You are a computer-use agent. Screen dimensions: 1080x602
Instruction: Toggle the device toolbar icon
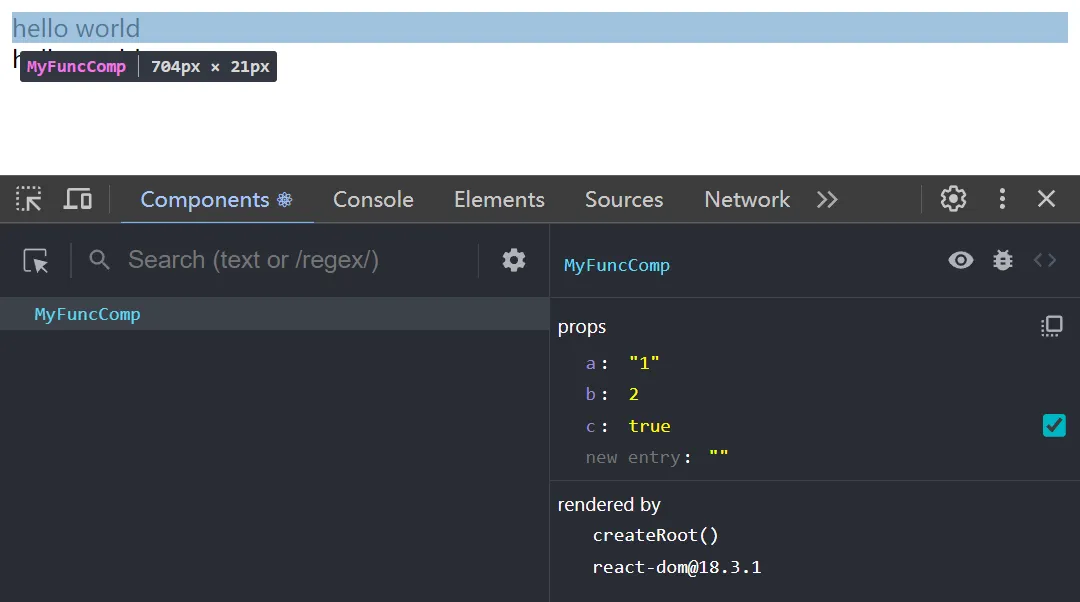click(x=78, y=199)
